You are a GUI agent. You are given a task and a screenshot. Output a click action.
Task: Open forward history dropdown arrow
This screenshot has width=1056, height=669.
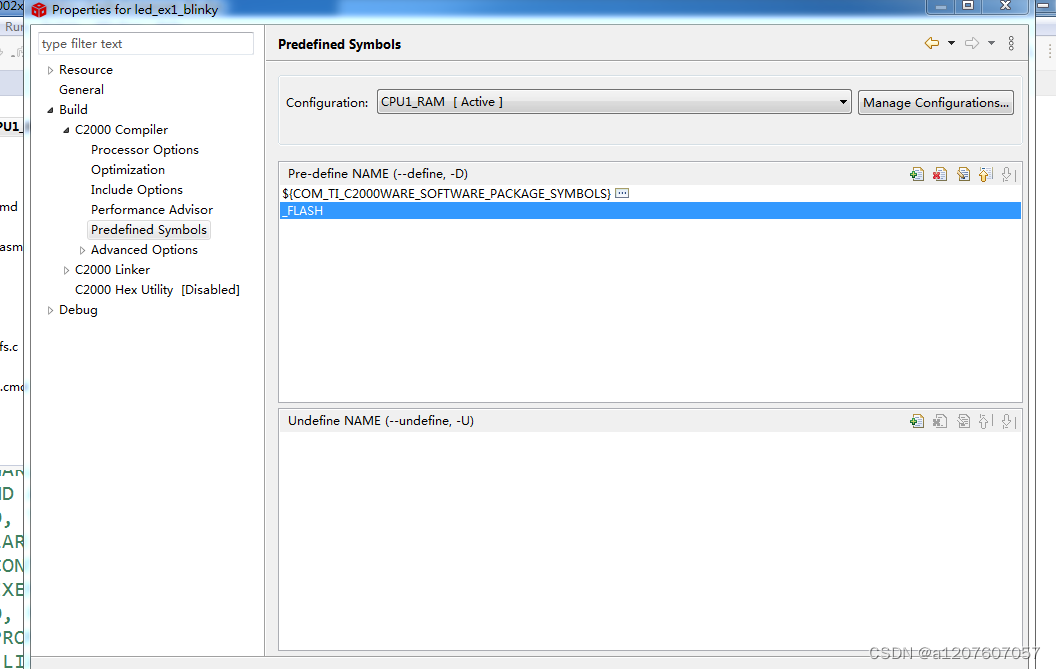tap(991, 43)
